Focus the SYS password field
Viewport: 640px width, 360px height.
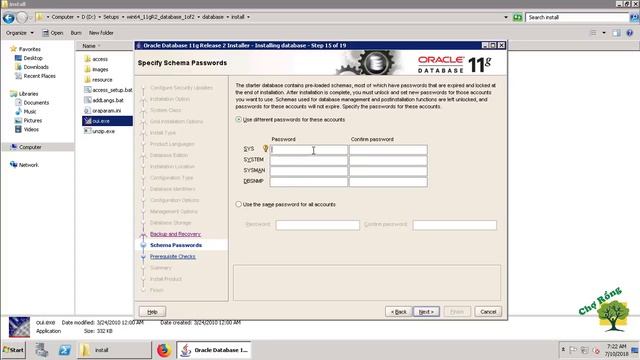click(x=309, y=150)
